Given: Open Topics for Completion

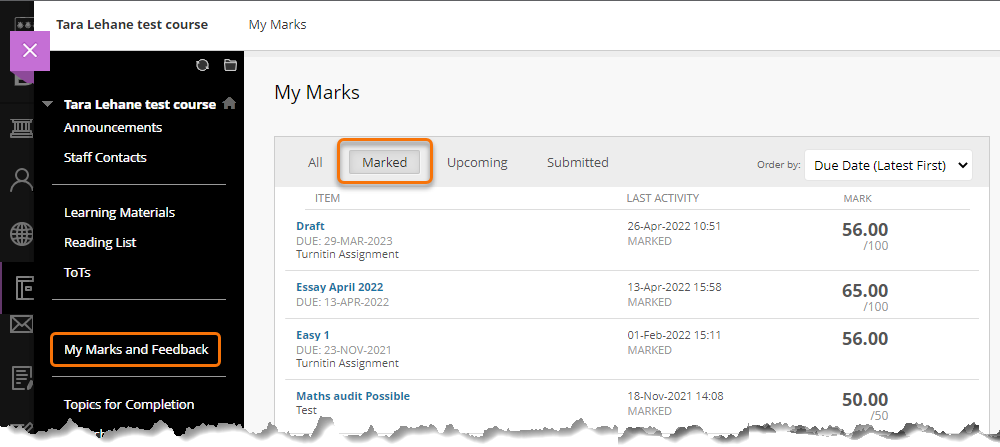Looking at the screenshot, I should pos(129,404).
